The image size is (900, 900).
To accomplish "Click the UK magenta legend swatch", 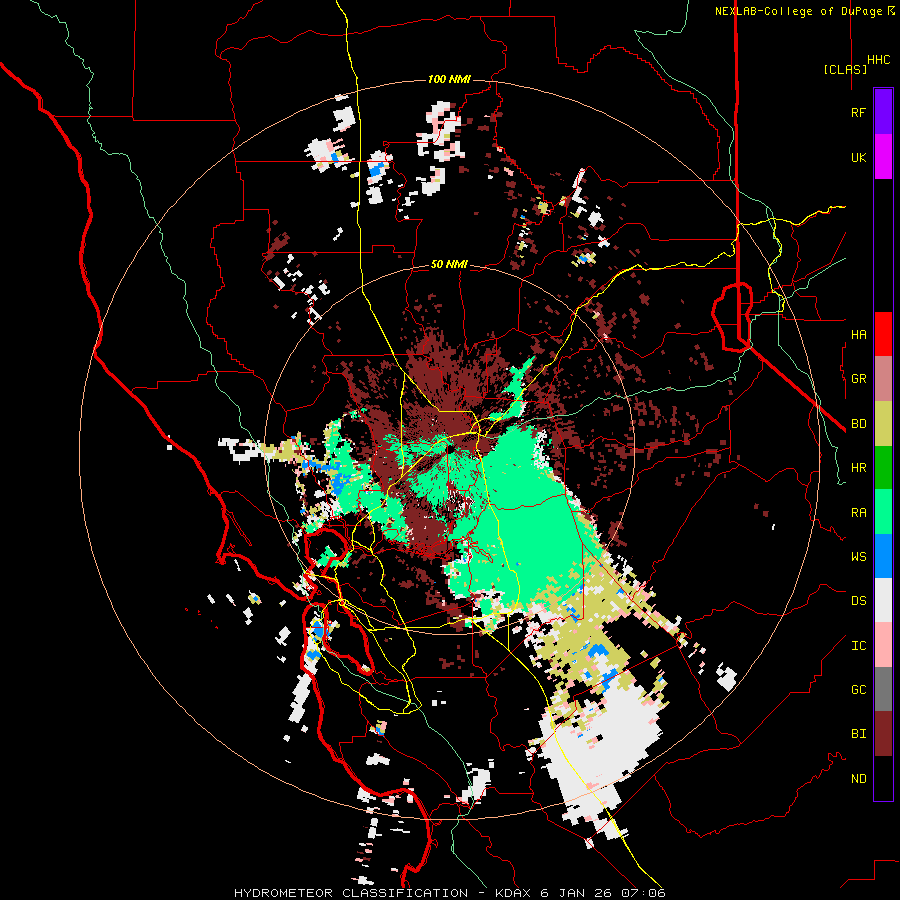I will (x=883, y=157).
